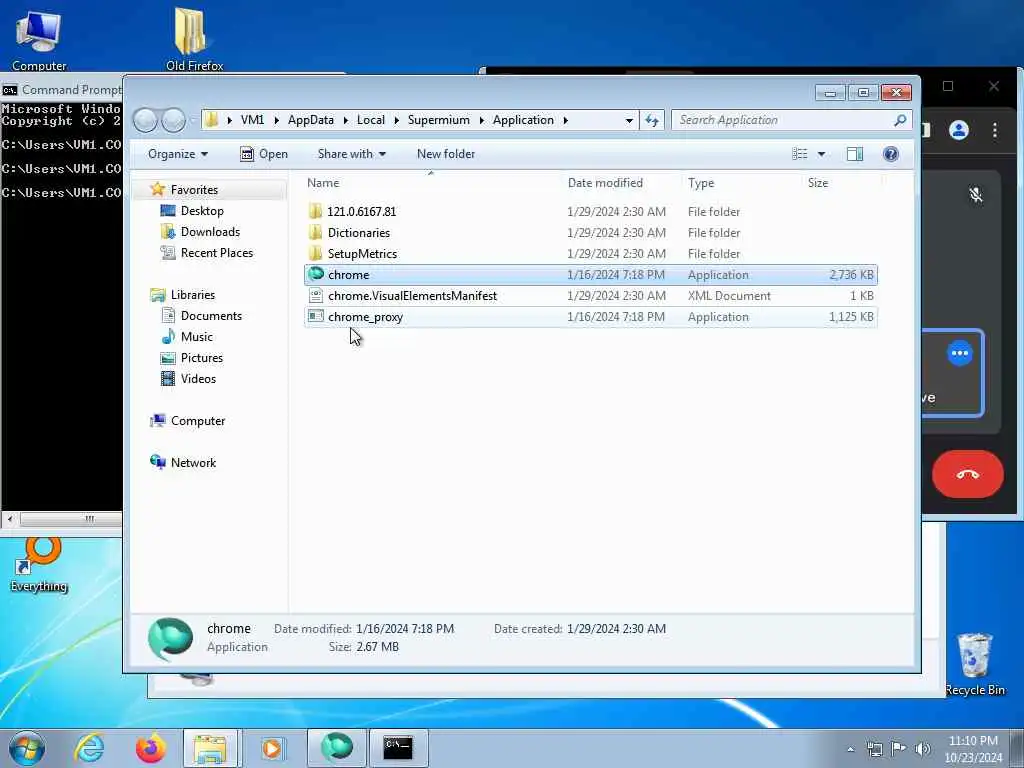Expand the arrow after Application in breadcrumb

click(566, 120)
